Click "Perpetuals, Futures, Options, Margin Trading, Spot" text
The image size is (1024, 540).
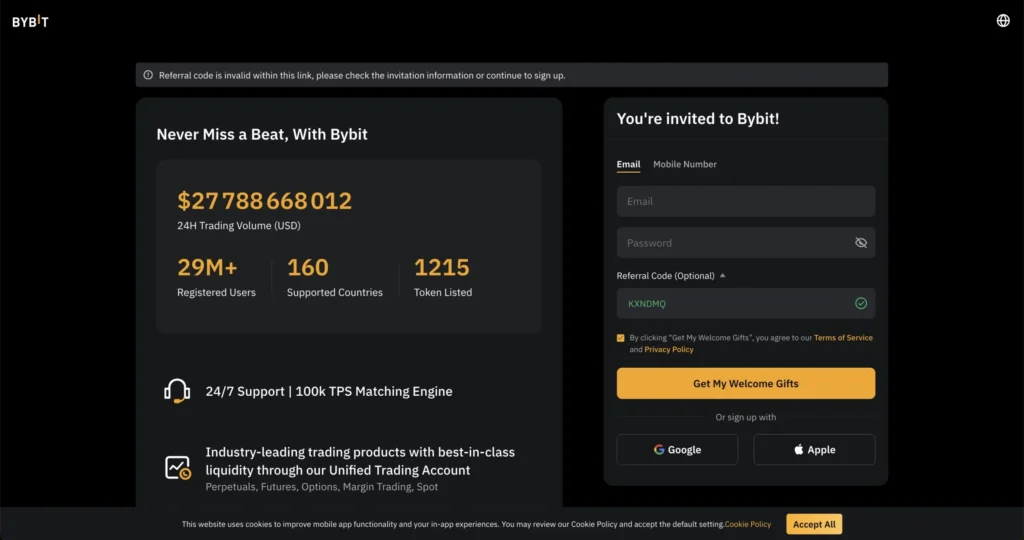click(321, 487)
